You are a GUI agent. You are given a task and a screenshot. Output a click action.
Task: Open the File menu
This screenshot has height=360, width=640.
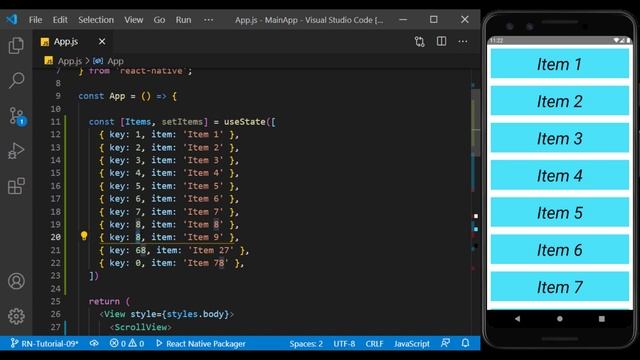tap(36, 20)
